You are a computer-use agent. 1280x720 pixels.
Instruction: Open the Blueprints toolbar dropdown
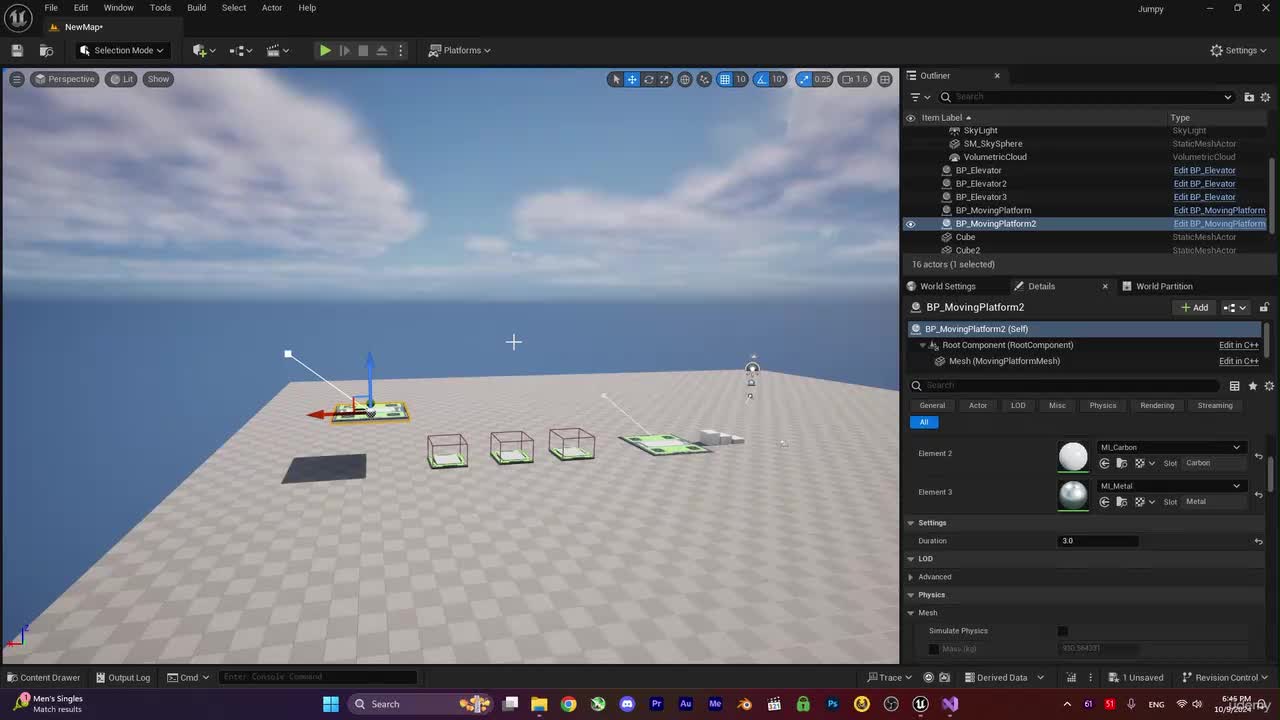(240, 50)
